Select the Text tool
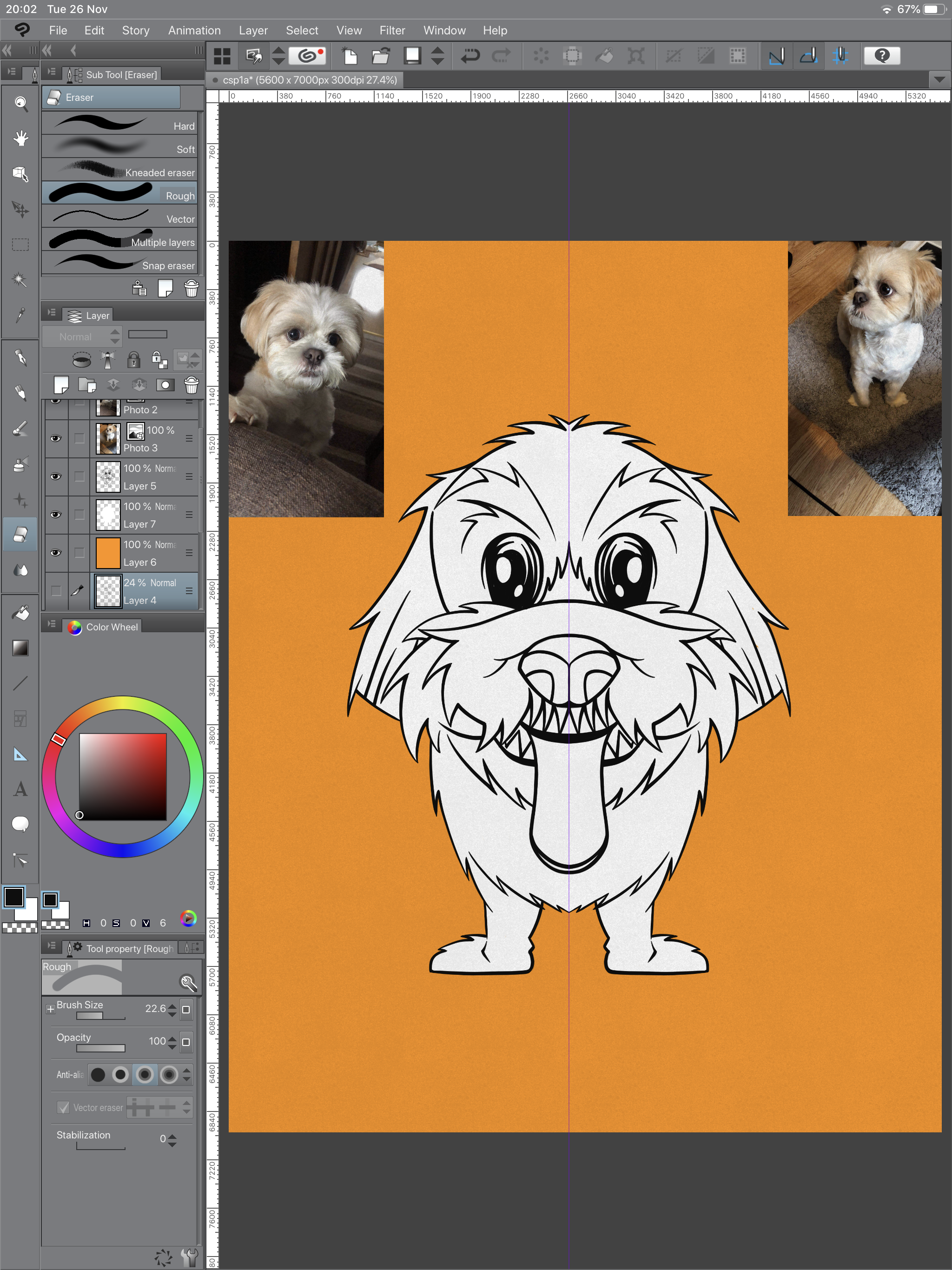This screenshot has height=1270, width=952. point(20,789)
